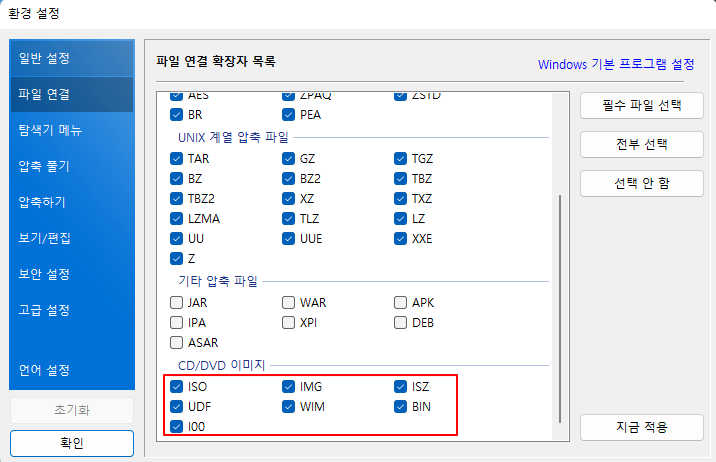
Task: Toggle the TXZ checkbox
Action: [x=400, y=199]
